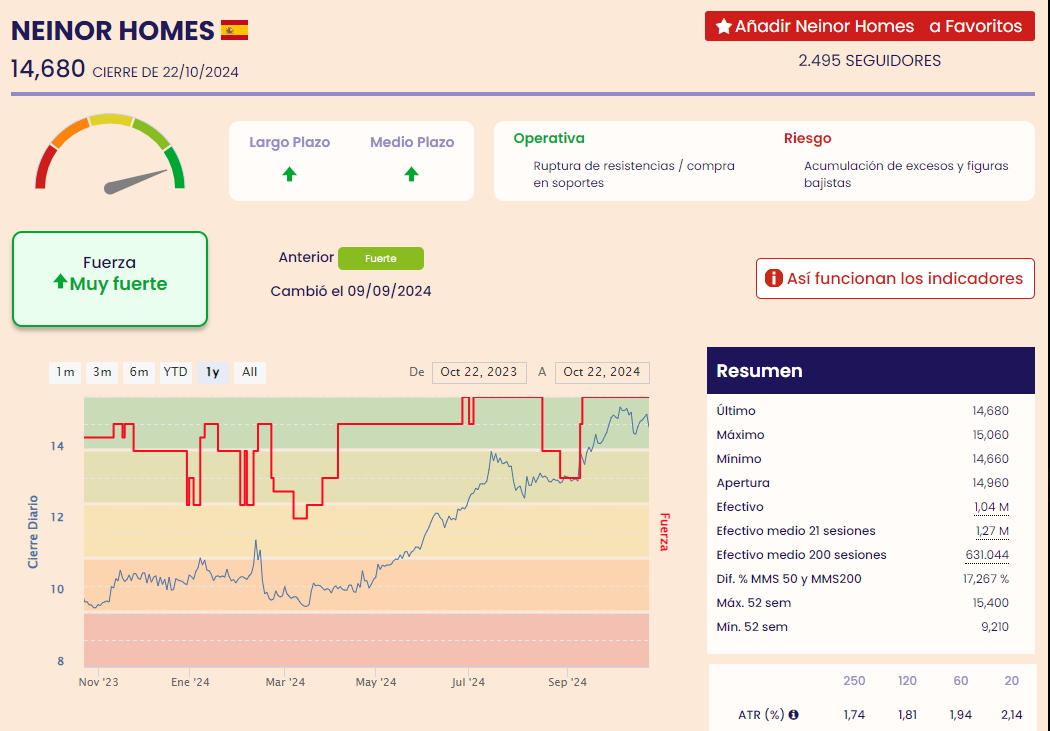Select the 6m time range

(x=138, y=372)
